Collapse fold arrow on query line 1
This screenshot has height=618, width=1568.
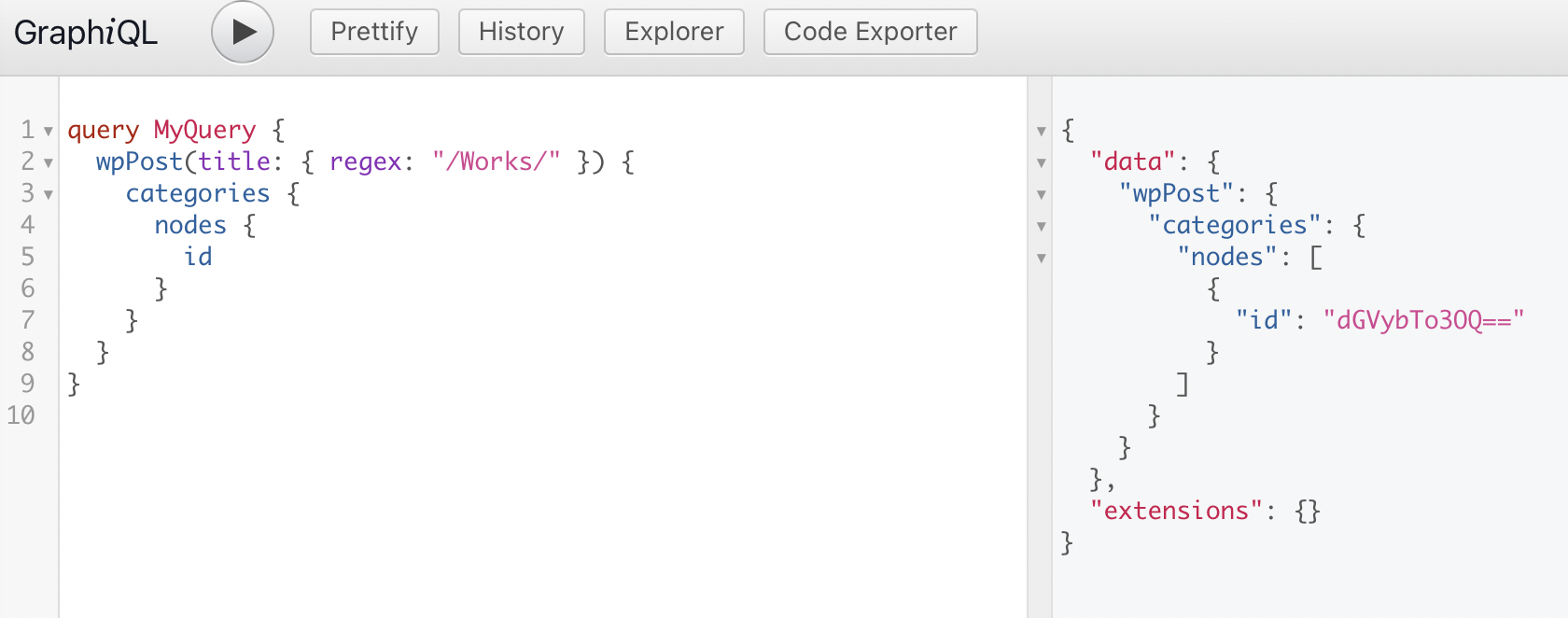tap(49, 132)
